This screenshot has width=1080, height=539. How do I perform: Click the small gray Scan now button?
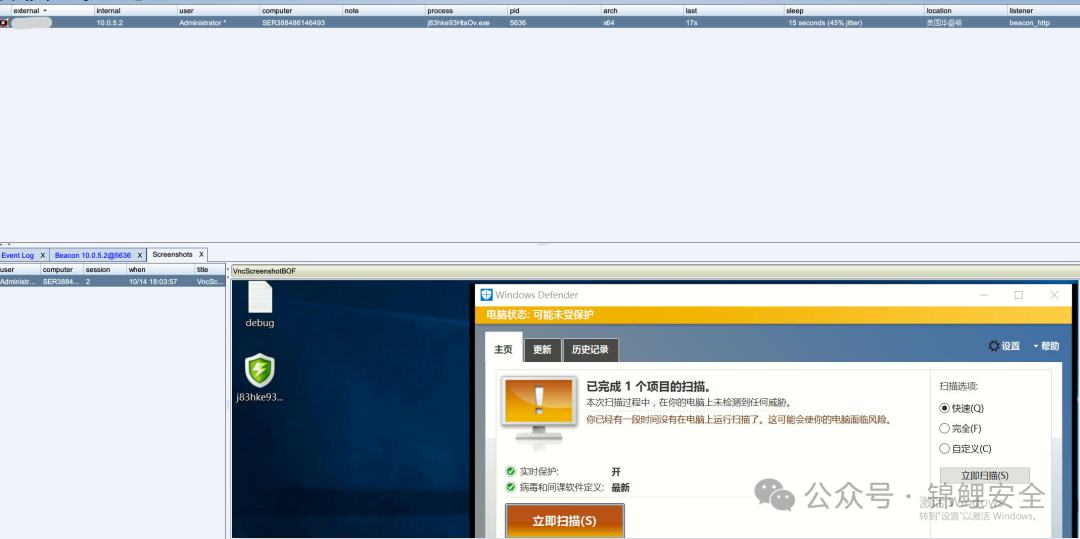pos(984,475)
